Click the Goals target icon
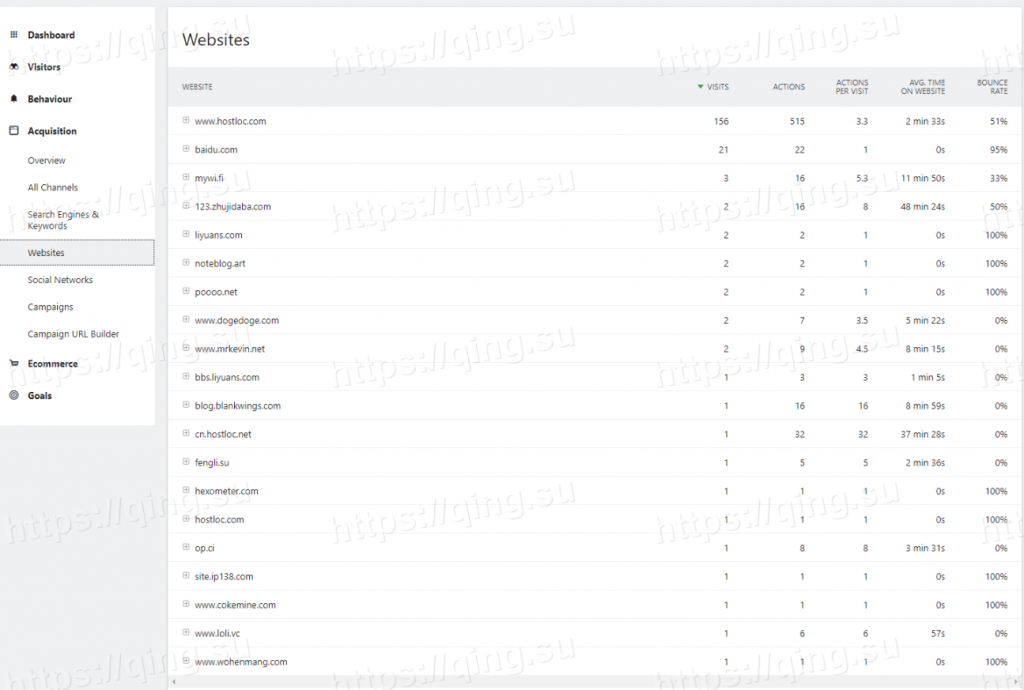The image size is (1024, 690). click(x=14, y=396)
